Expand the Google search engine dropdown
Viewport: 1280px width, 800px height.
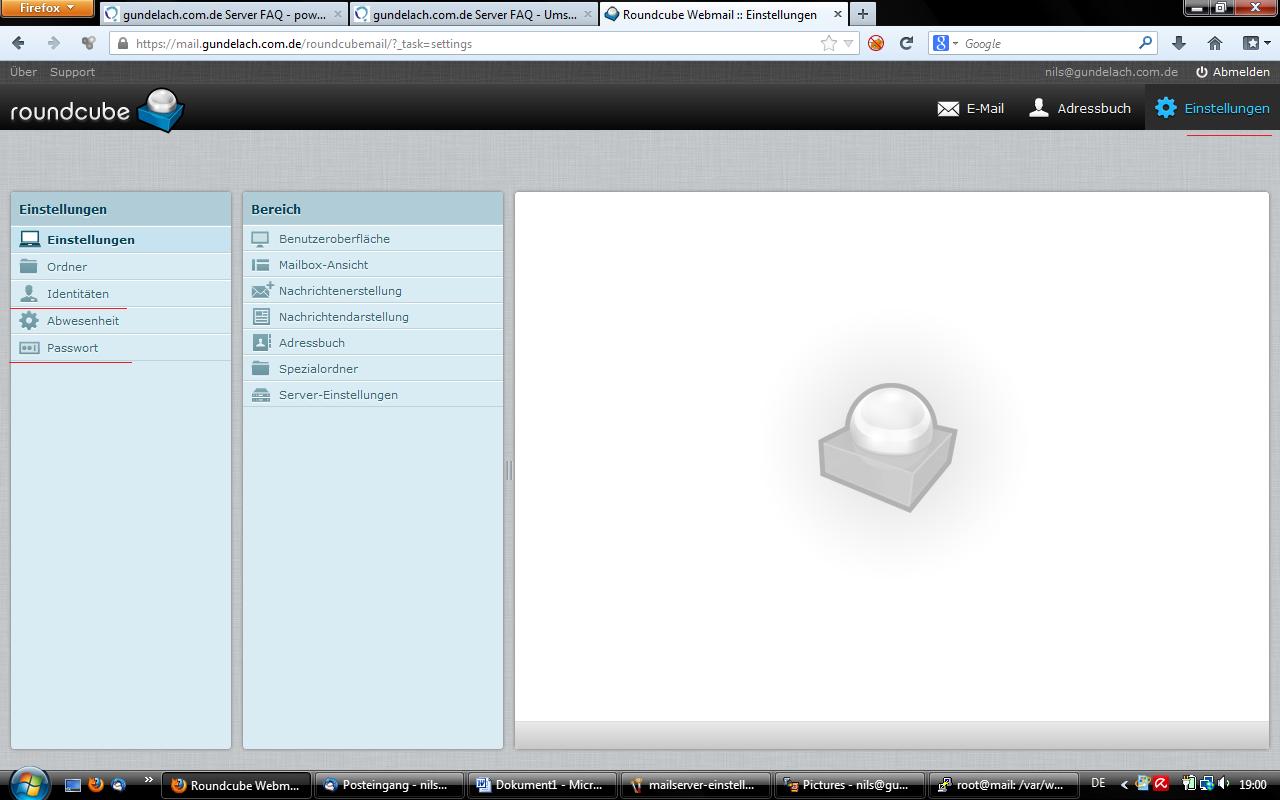click(x=945, y=44)
